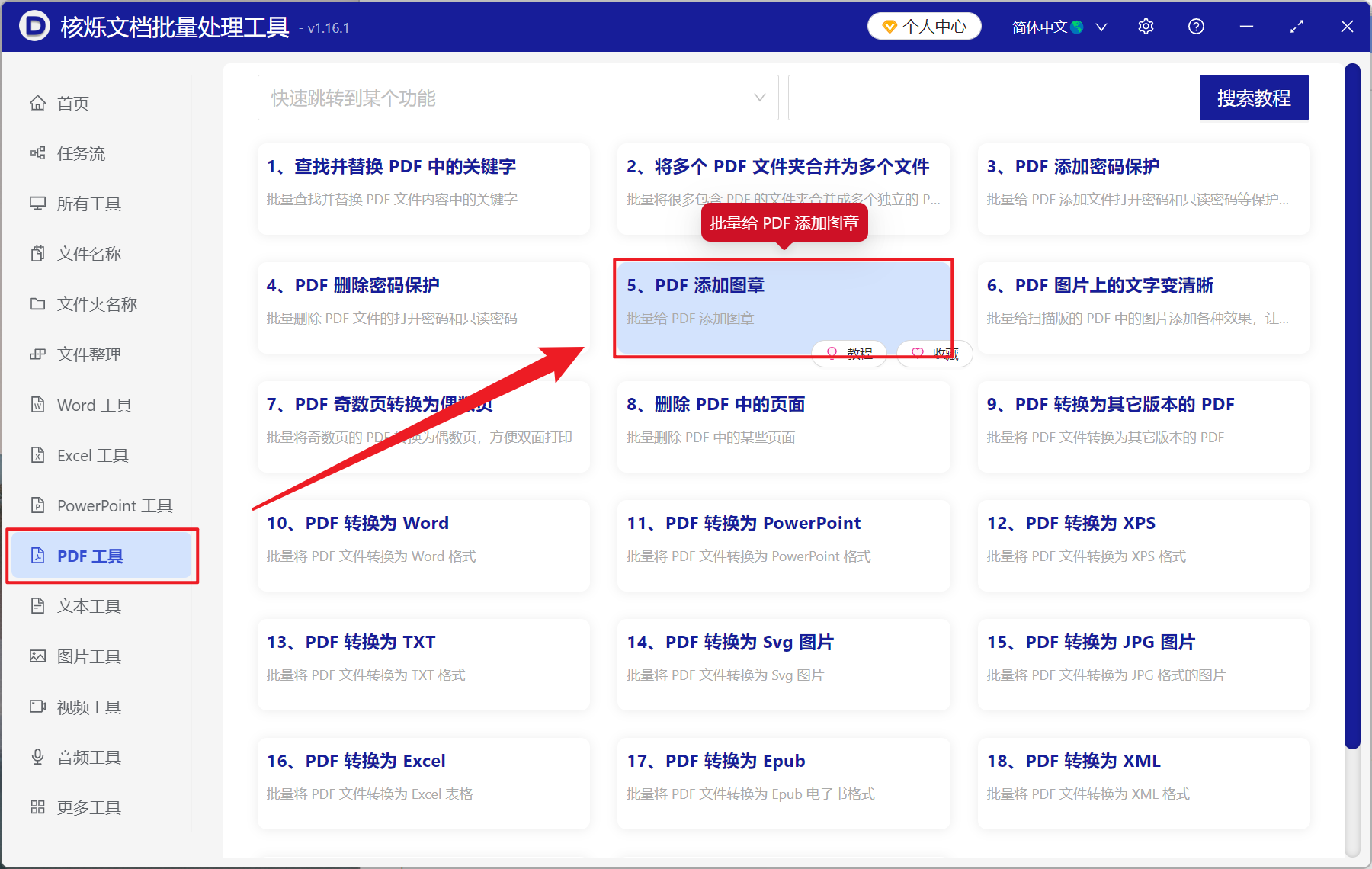Select PowerPoint 工具 category

pyautogui.click(x=112, y=505)
